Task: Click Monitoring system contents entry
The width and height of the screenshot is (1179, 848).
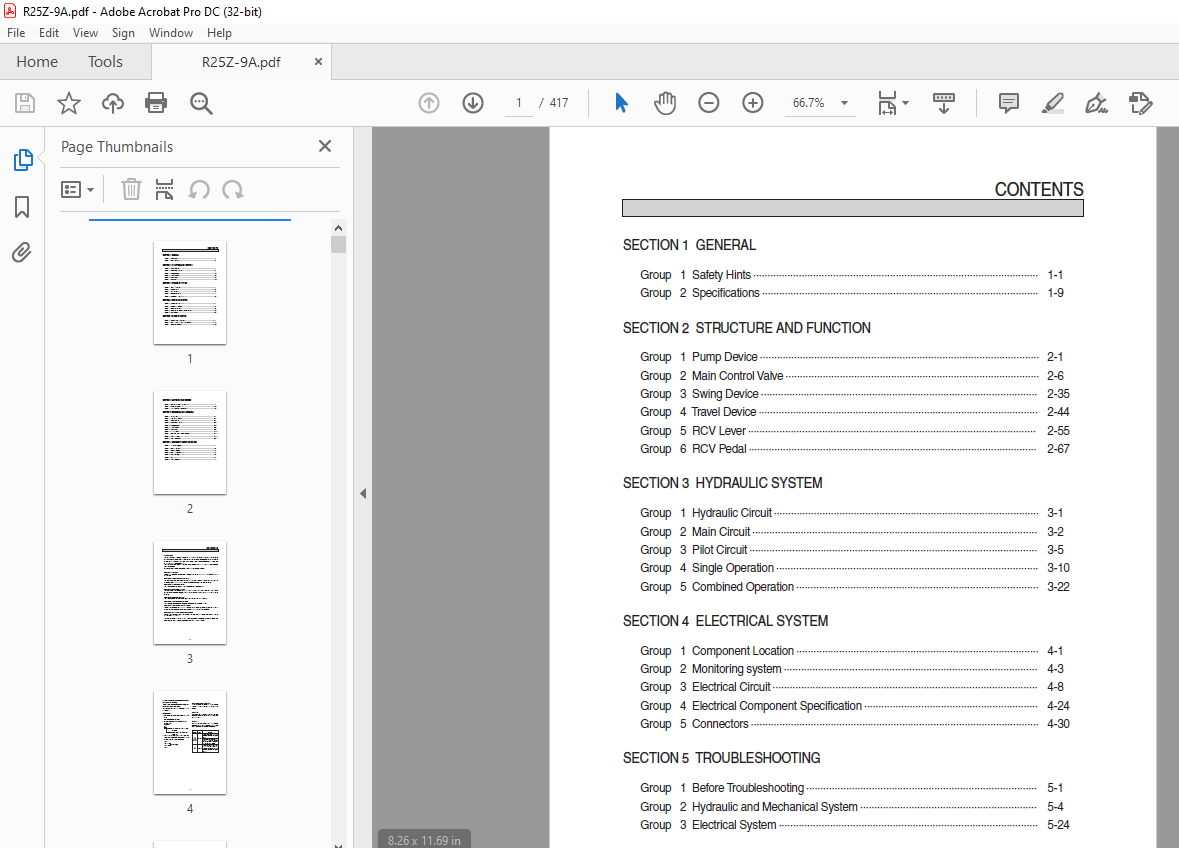Action: tap(851, 669)
